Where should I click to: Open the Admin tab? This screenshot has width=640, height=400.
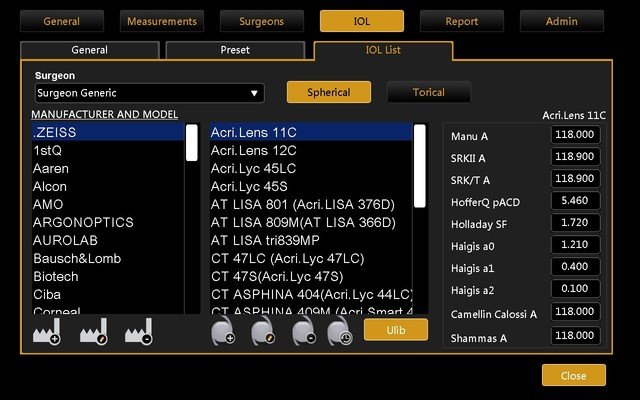coord(562,21)
